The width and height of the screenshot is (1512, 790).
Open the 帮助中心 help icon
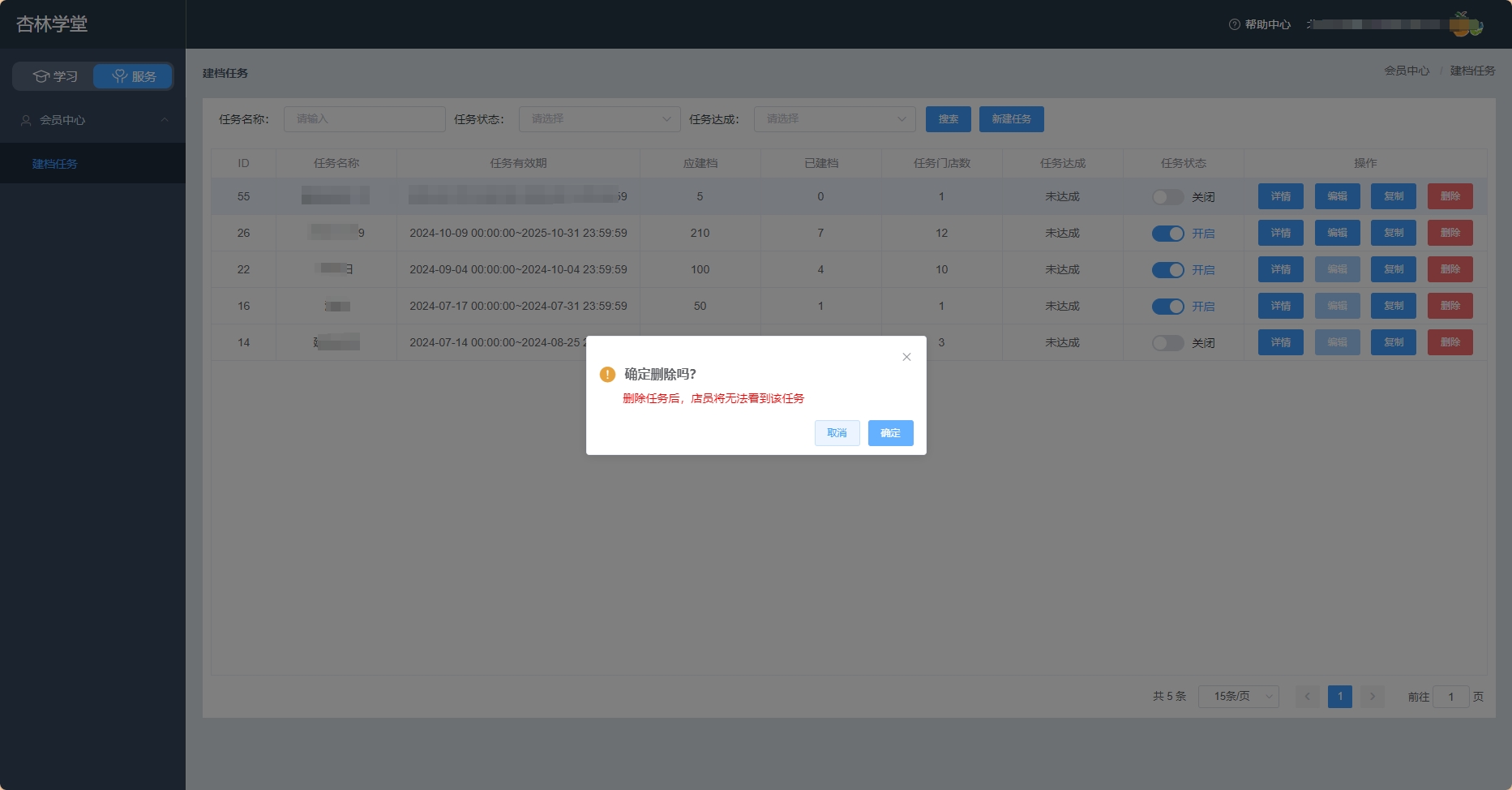click(1234, 24)
